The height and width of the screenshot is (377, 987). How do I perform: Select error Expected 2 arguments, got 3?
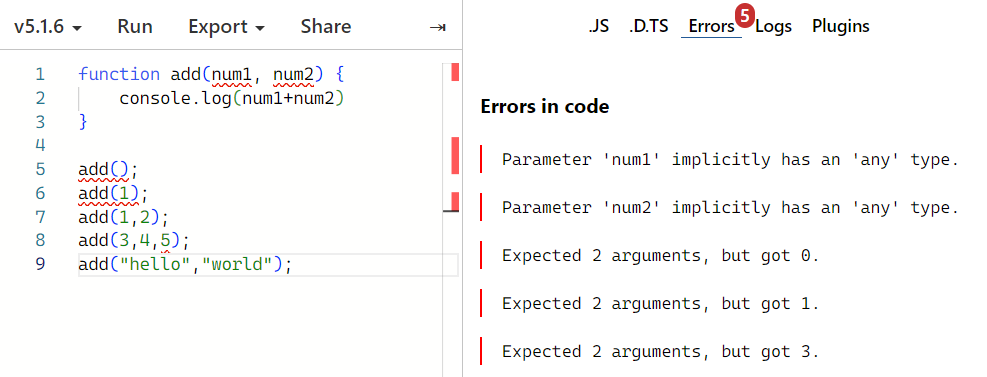coord(660,351)
